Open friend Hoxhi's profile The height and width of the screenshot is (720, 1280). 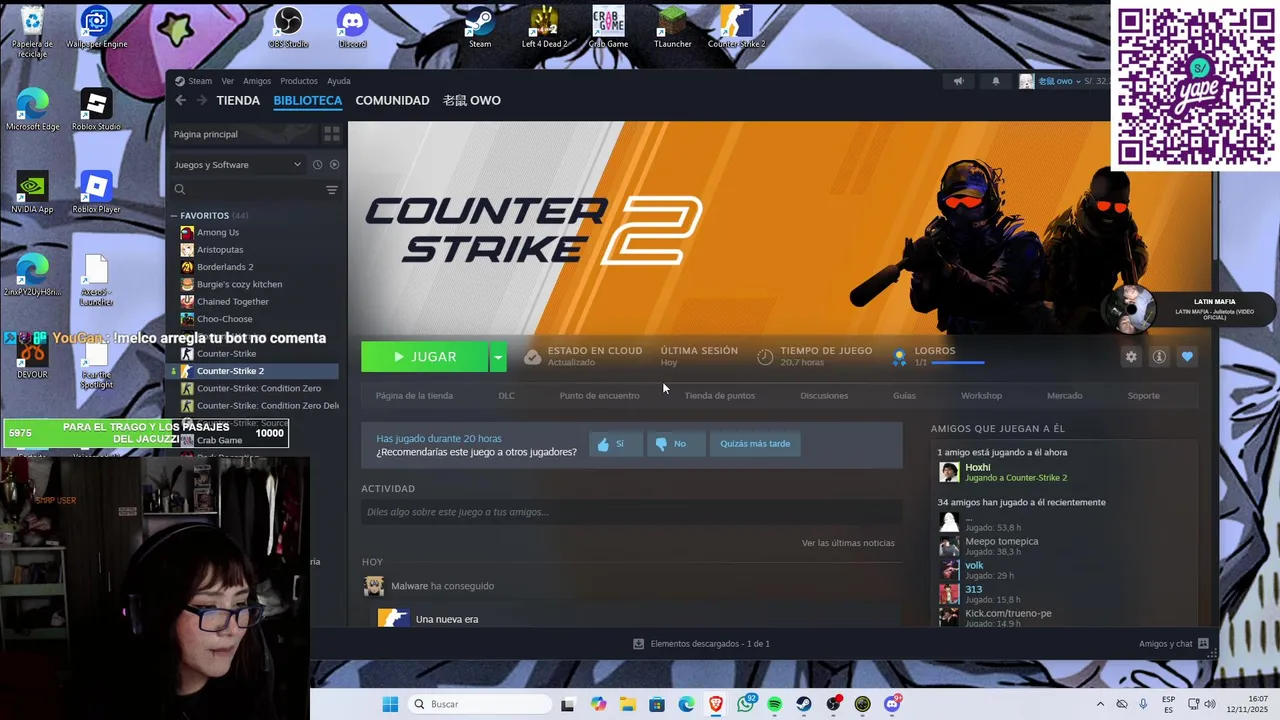coord(977,467)
